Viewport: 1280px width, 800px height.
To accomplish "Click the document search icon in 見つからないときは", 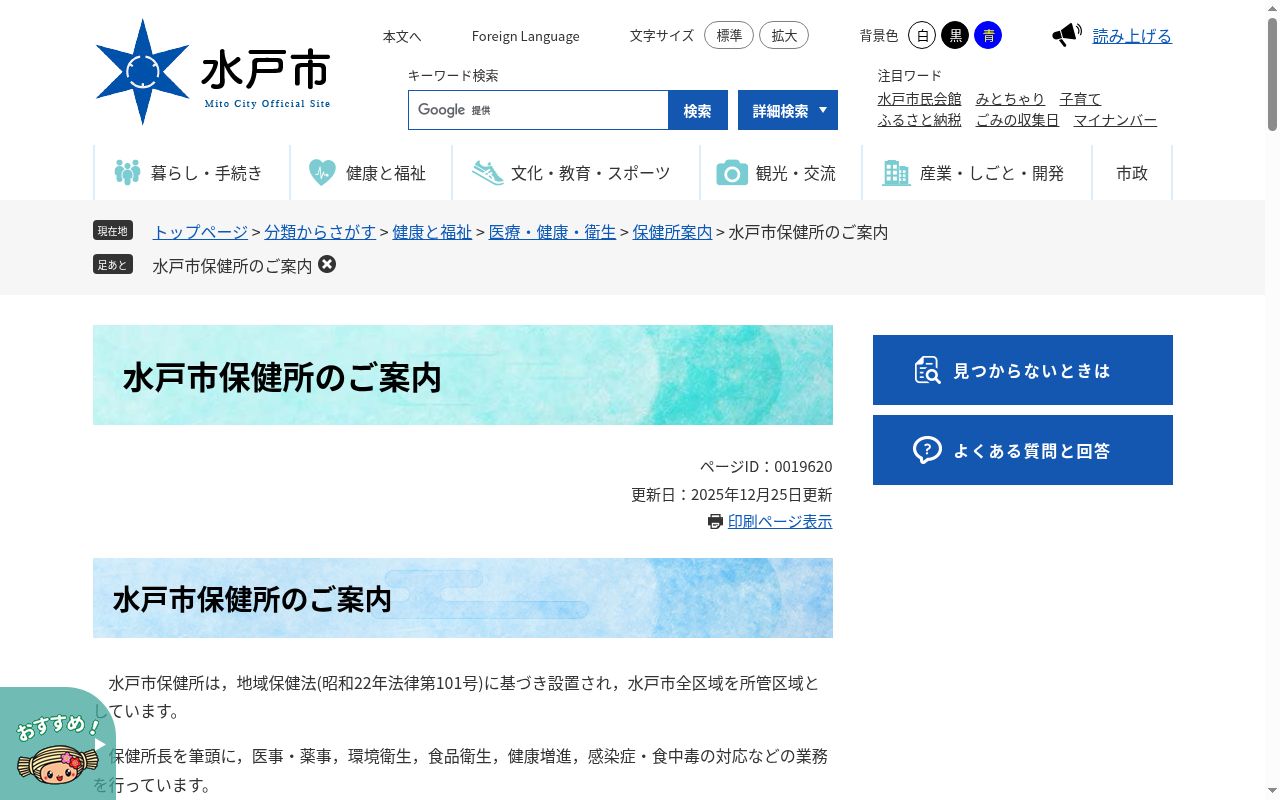I will click(x=927, y=370).
